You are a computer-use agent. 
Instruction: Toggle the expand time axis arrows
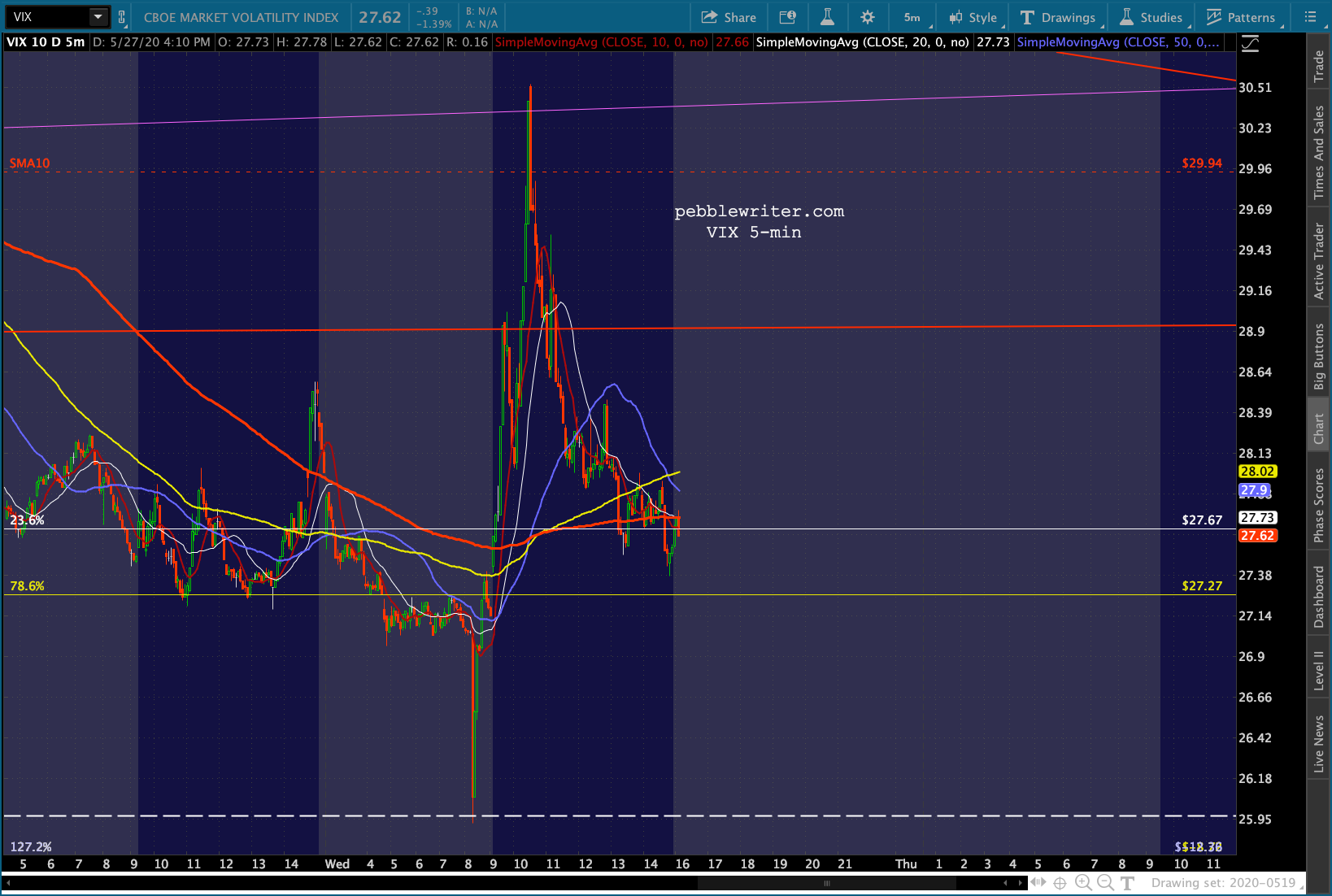coord(1038,883)
